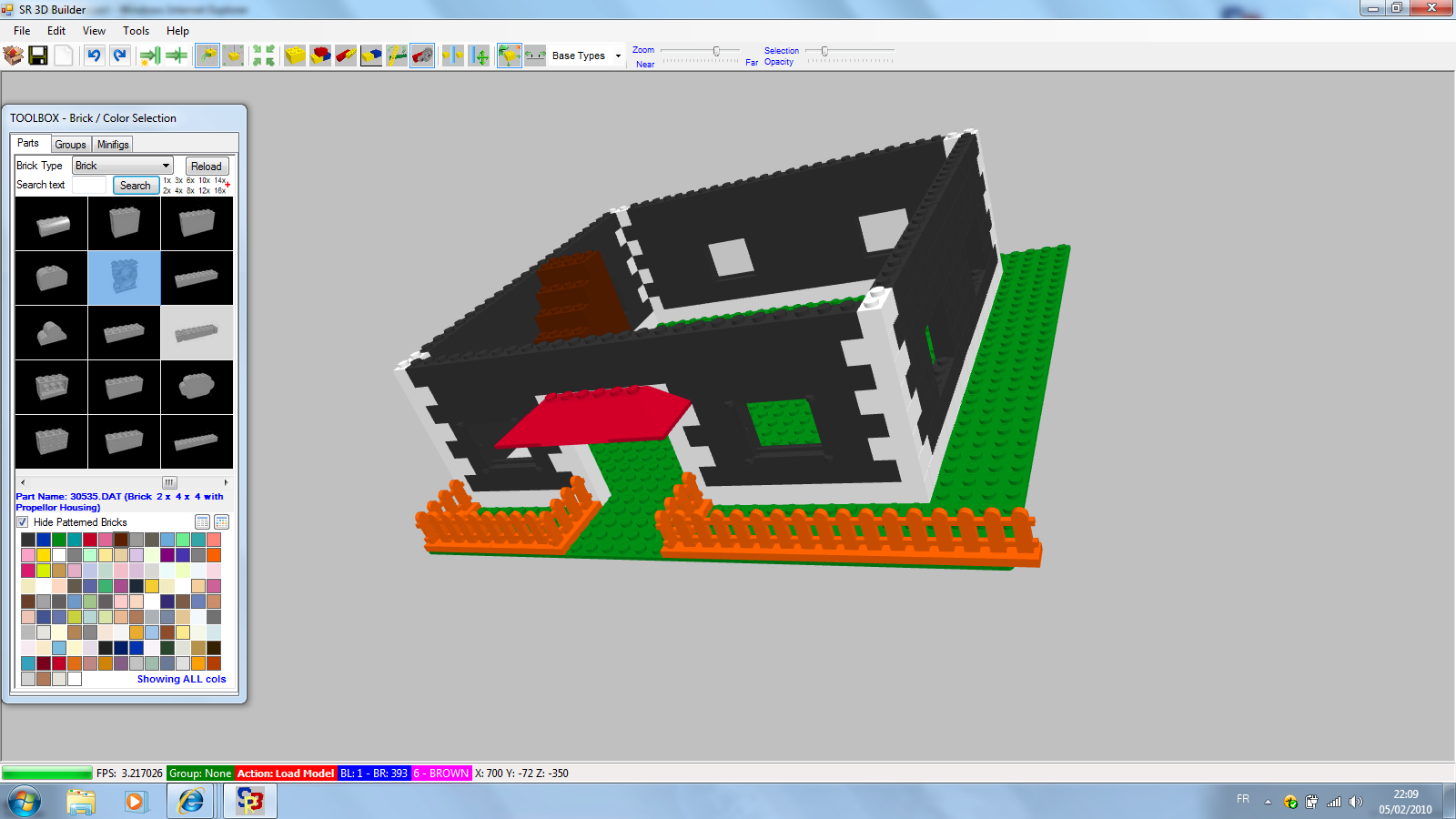1456x819 pixels.
Task: Click the gear wheel tool icon
Action: 421,56
